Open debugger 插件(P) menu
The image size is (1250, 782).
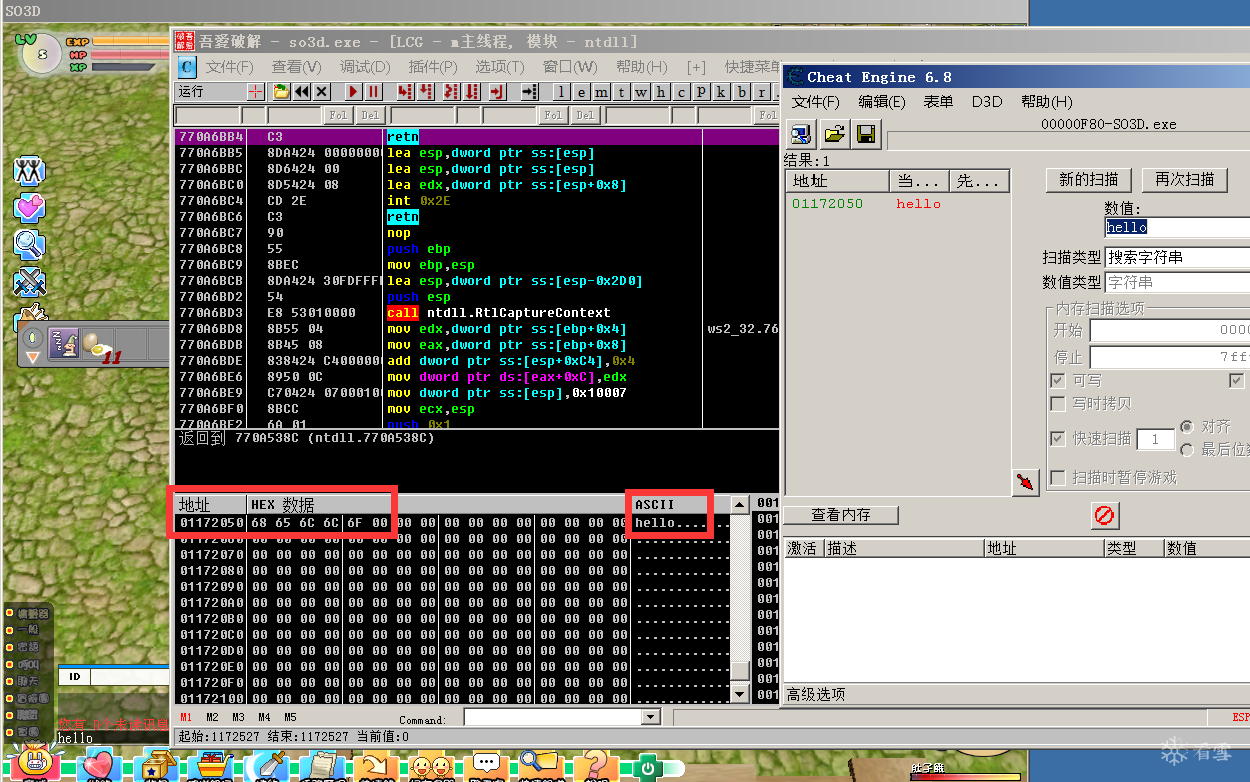click(433, 67)
